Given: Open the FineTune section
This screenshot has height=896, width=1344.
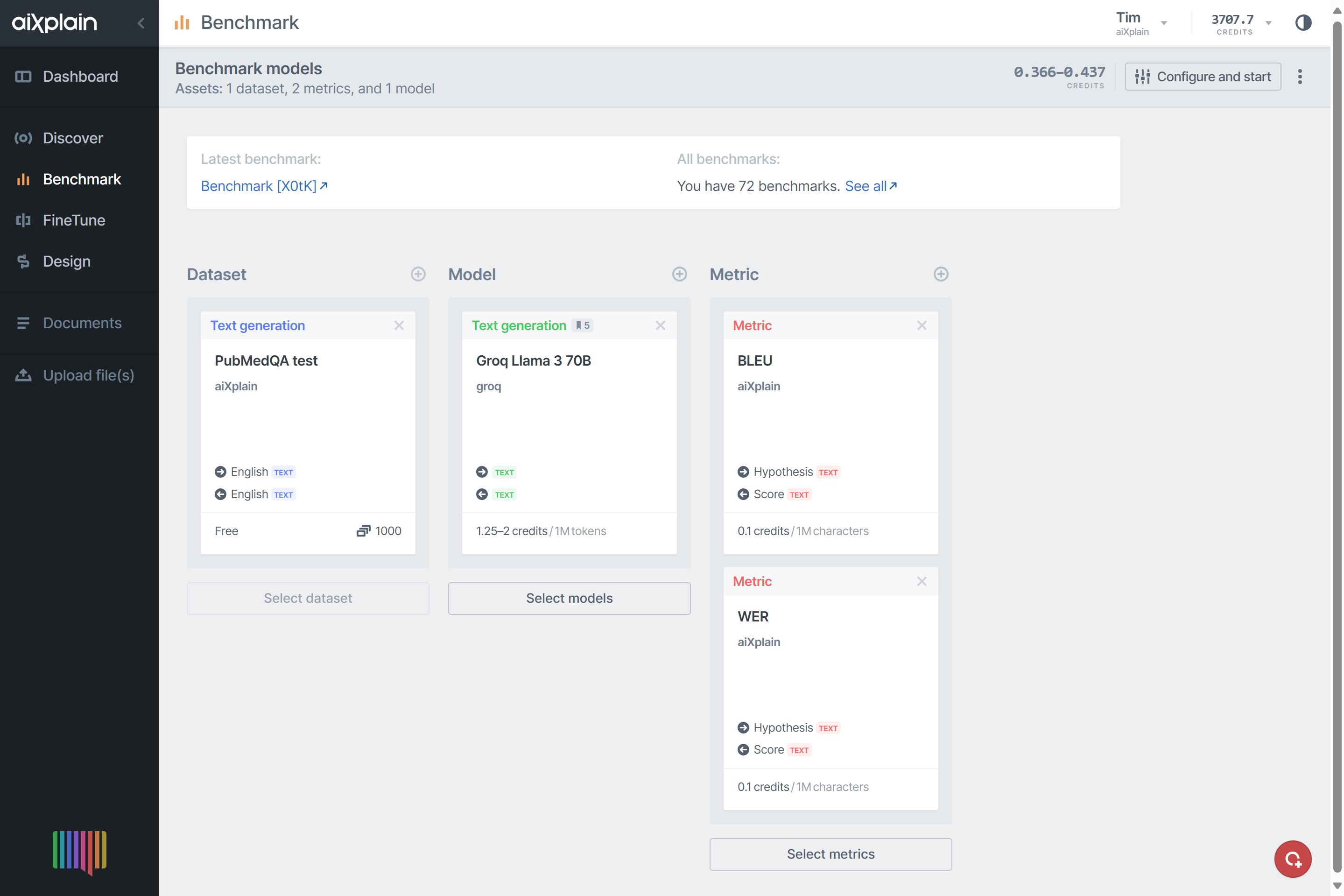Looking at the screenshot, I should (x=79, y=220).
